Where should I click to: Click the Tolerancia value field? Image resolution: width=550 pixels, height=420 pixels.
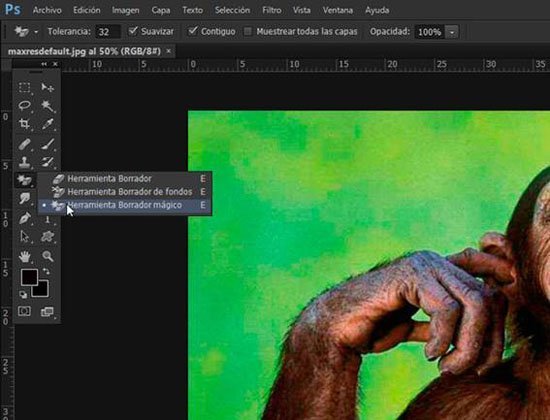pos(108,32)
